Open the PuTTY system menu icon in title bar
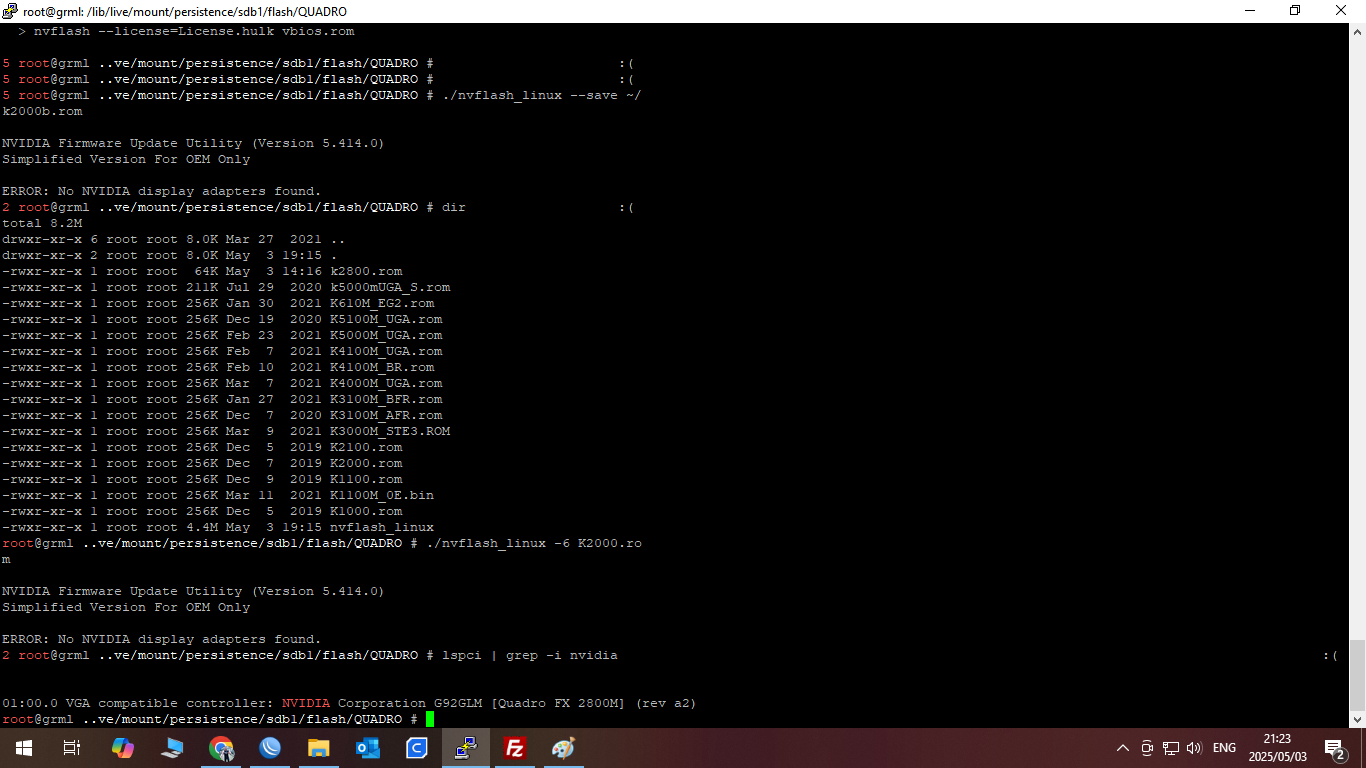1366x768 pixels. point(10,11)
